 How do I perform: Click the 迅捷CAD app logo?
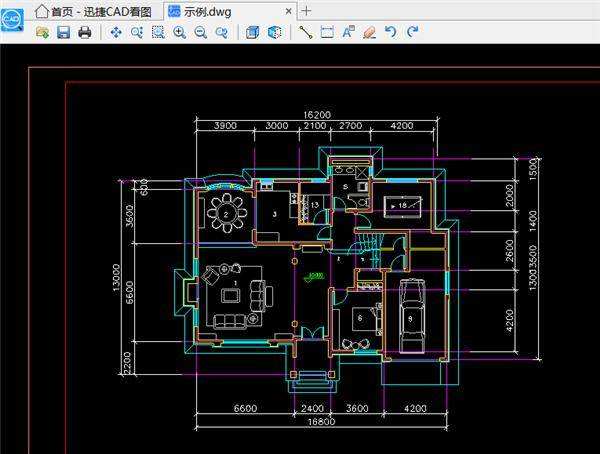click(x=12, y=20)
